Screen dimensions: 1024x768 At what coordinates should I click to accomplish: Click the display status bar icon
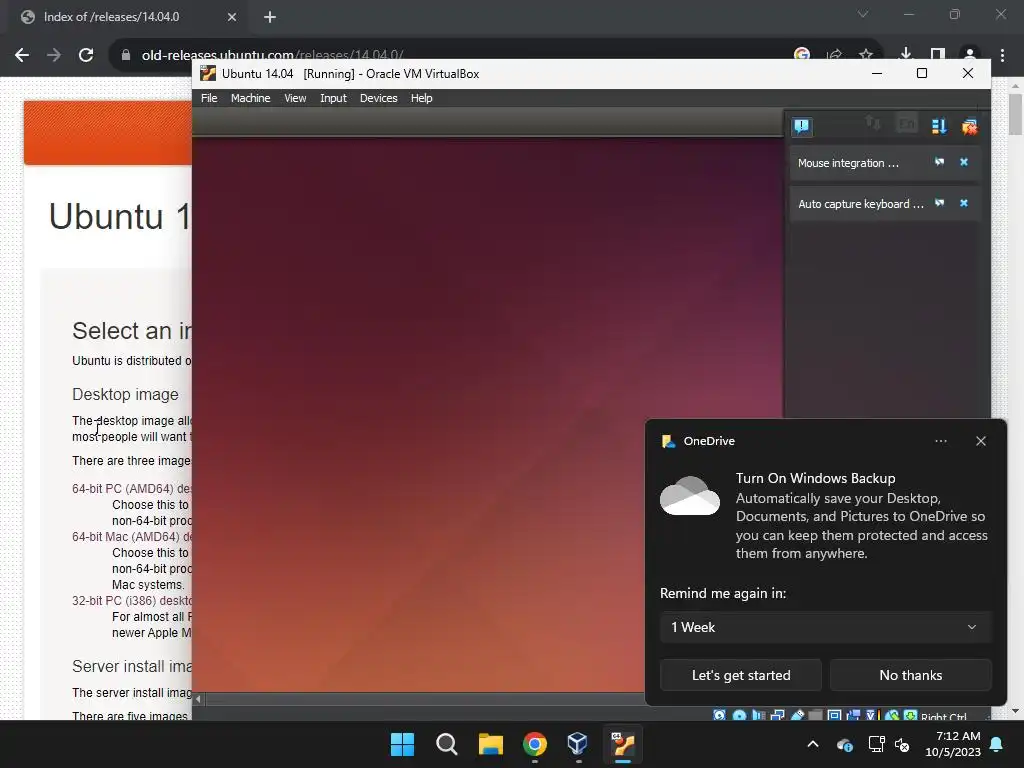click(x=835, y=715)
